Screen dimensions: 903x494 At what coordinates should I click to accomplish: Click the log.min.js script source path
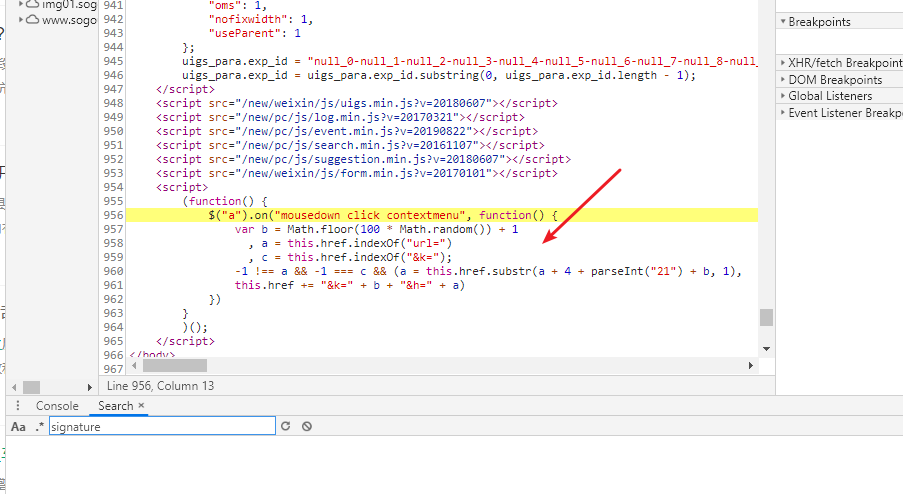(350, 117)
